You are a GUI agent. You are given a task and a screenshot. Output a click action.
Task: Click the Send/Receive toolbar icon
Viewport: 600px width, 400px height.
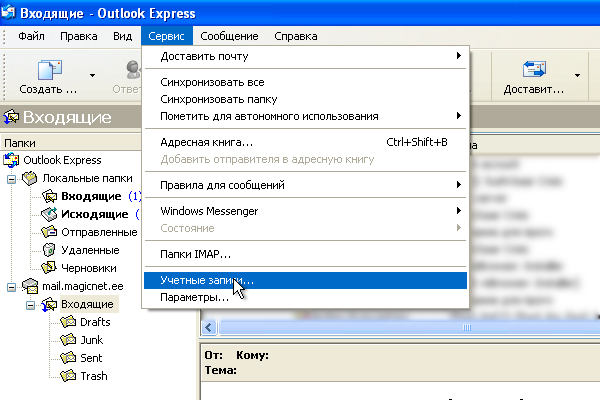(534, 69)
